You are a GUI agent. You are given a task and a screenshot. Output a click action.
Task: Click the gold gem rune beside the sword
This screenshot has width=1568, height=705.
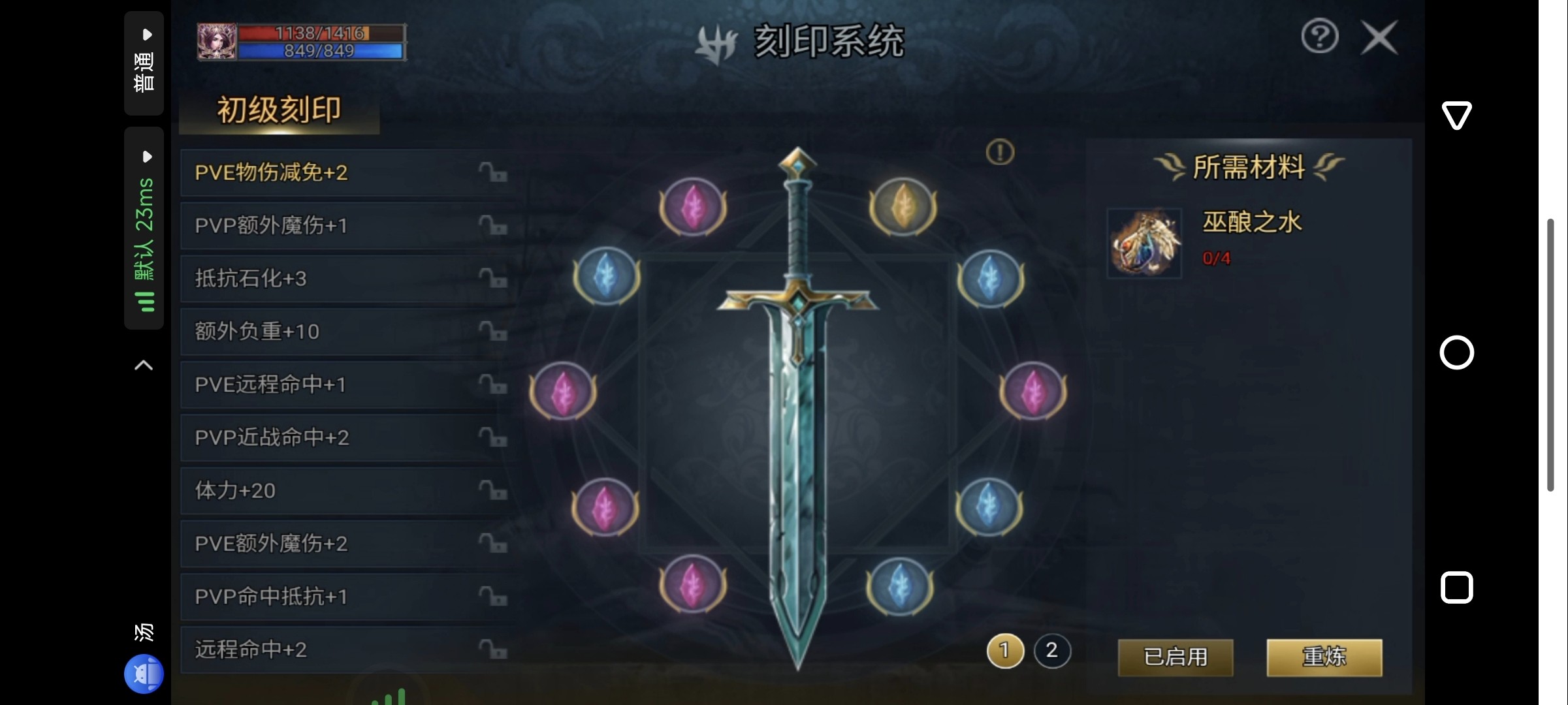point(903,206)
